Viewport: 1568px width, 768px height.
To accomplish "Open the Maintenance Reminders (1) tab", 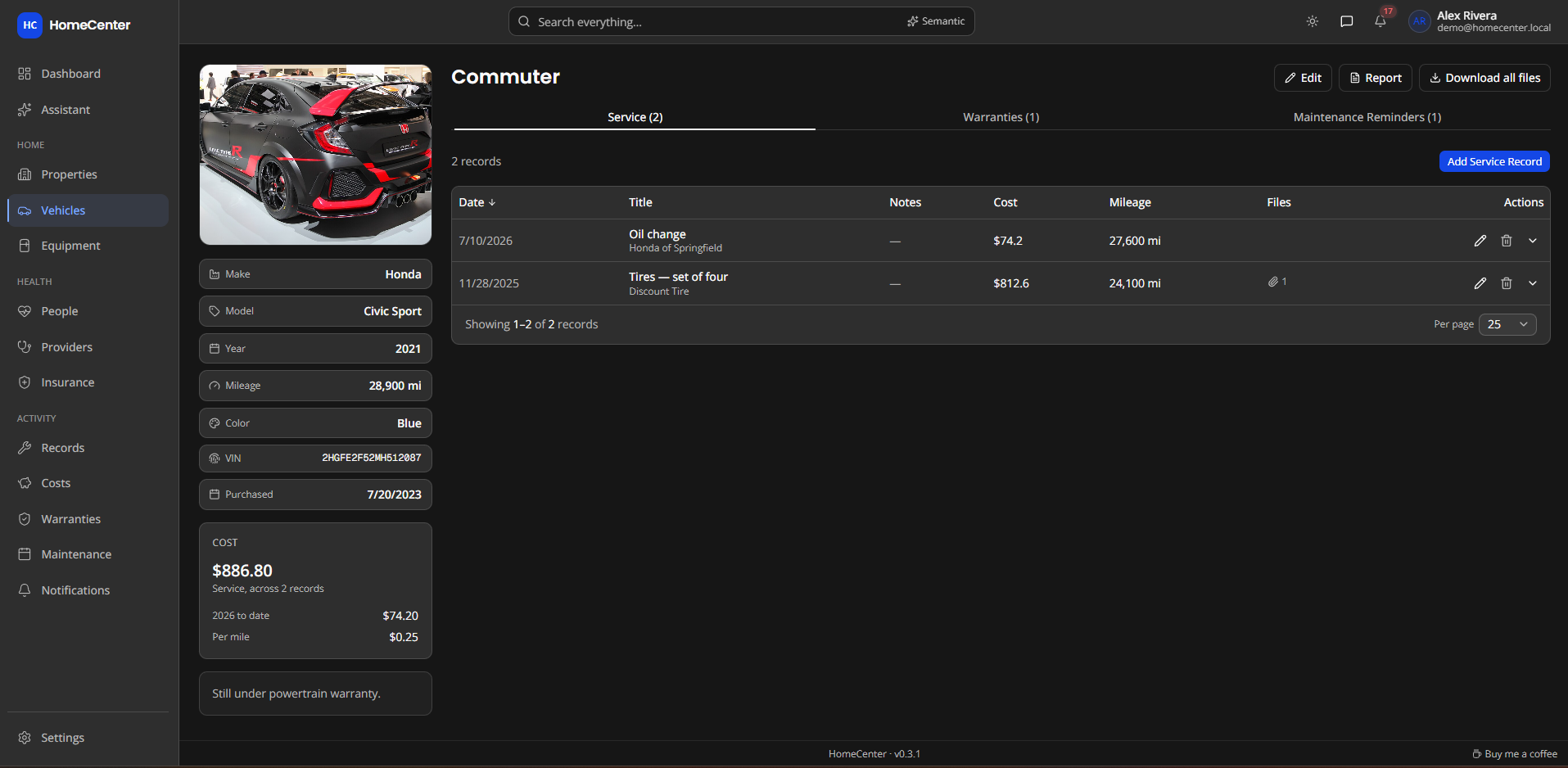I will point(1367,117).
